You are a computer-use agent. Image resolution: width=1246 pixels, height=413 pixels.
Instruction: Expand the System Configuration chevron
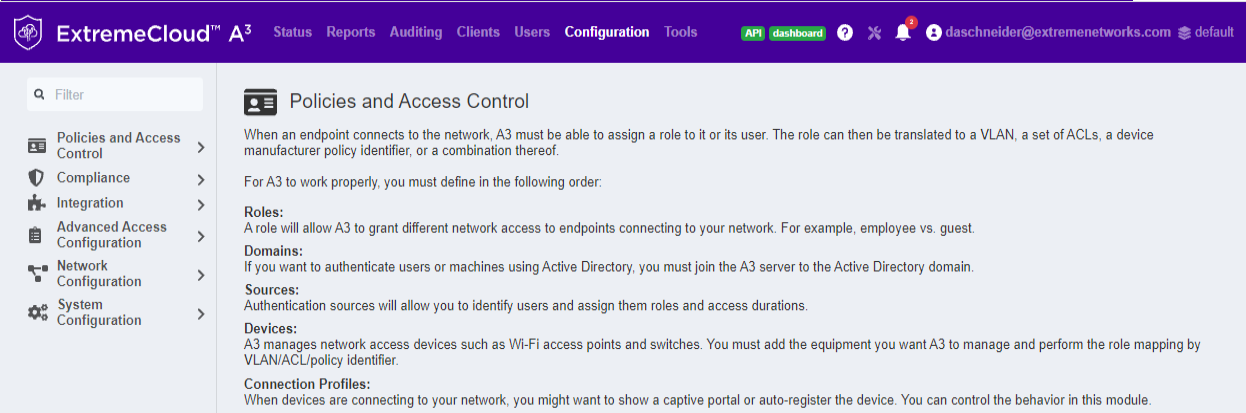tap(201, 314)
